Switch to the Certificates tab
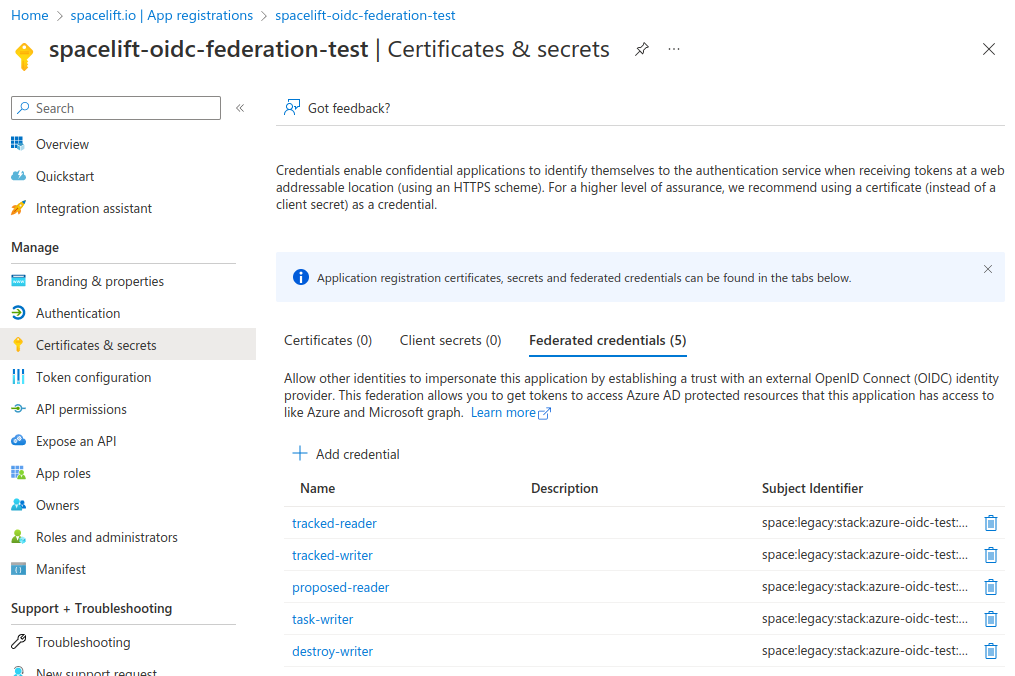 click(327, 340)
